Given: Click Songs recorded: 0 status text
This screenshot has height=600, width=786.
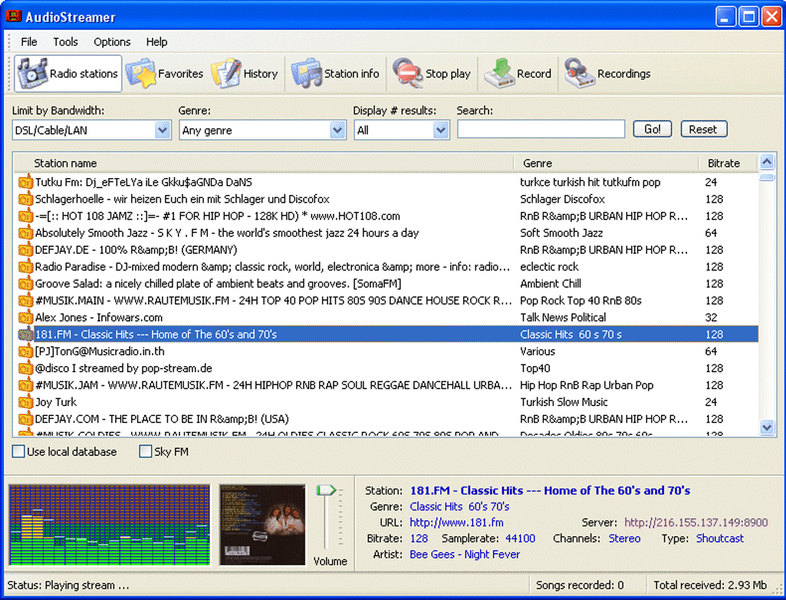Looking at the screenshot, I should tap(580, 585).
